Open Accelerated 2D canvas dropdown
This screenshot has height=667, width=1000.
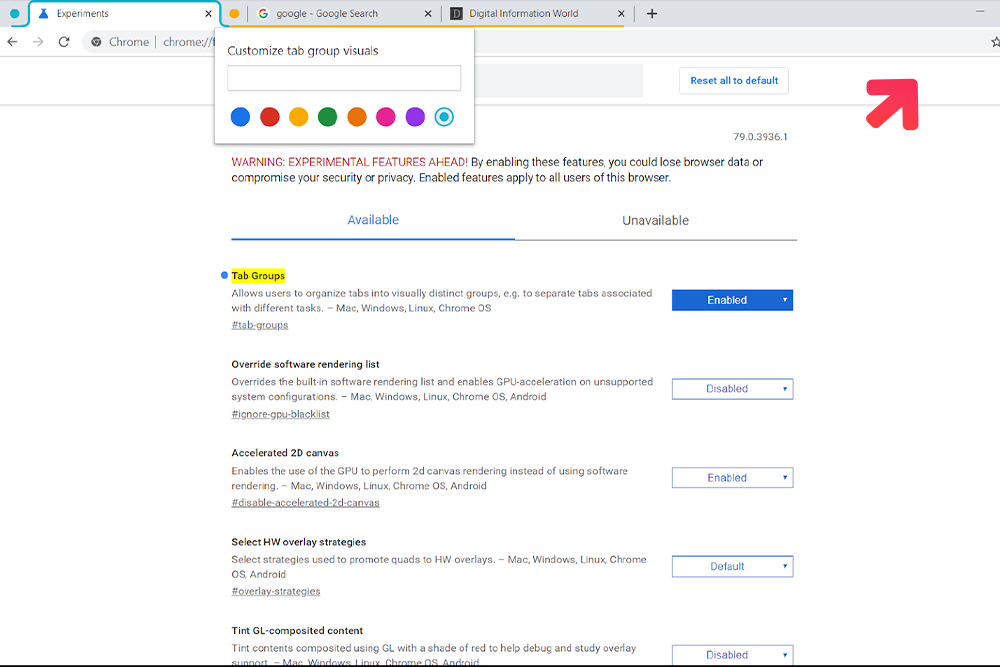coord(732,478)
